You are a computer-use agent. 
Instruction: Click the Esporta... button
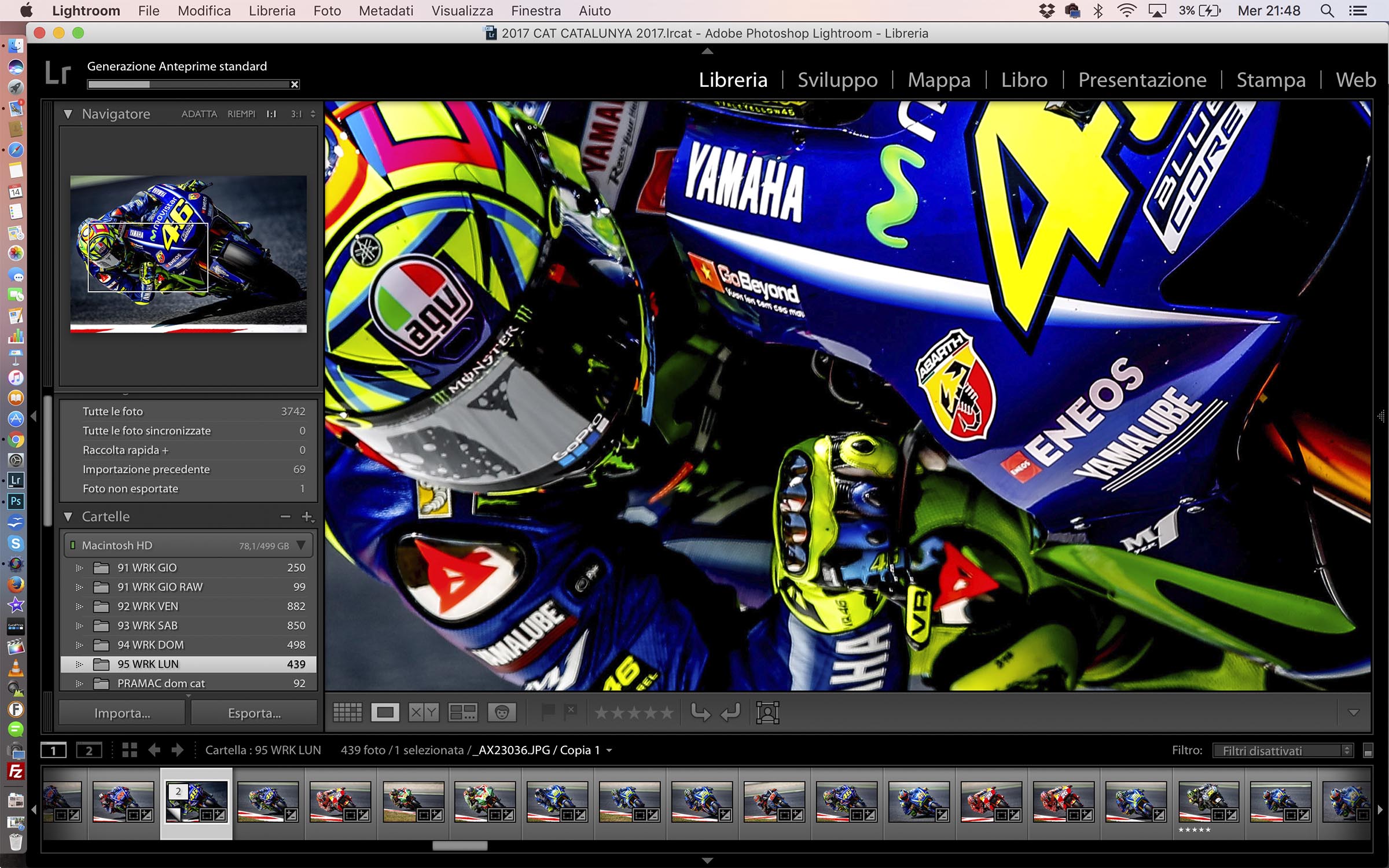(x=254, y=713)
